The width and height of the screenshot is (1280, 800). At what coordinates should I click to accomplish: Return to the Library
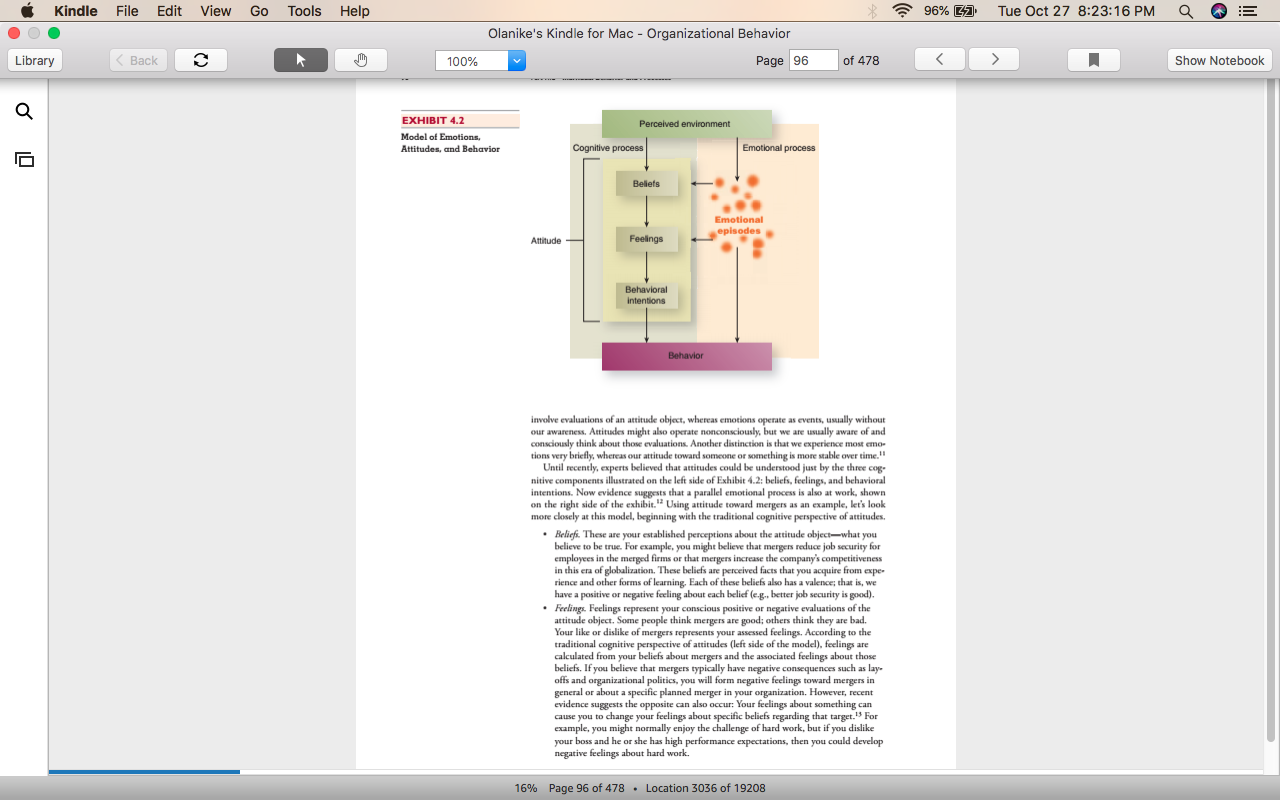click(35, 60)
